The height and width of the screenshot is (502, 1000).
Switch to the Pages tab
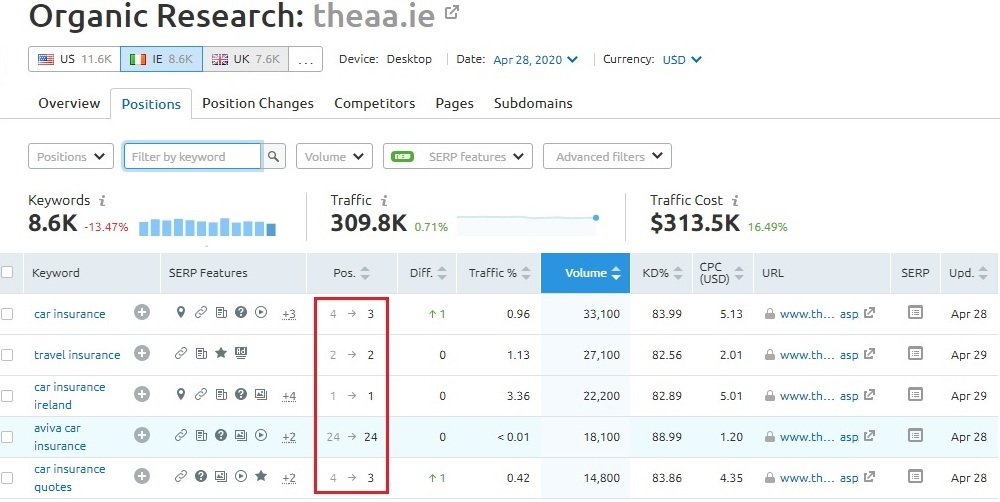(x=454, y=103)
